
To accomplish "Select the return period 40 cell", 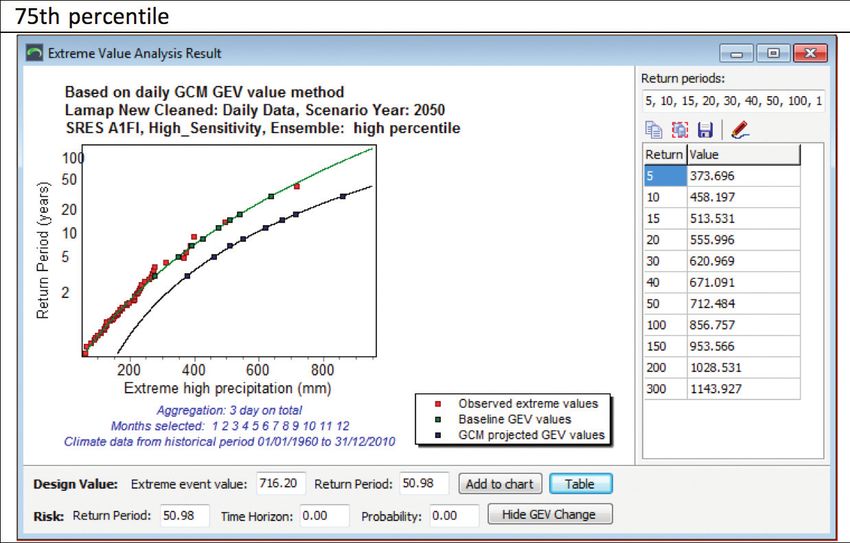I will coord(665,282).
